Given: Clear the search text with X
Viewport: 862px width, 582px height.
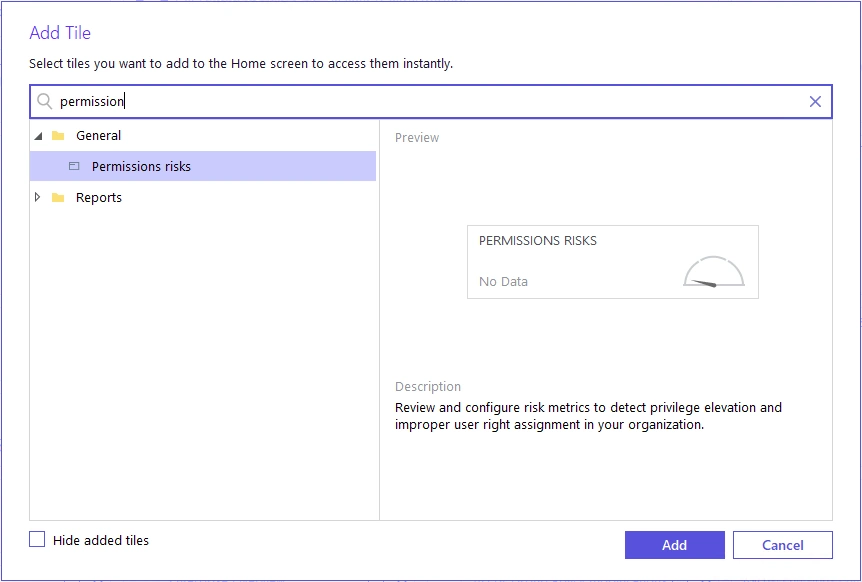Looking at the screenshot, I should [815, 101].
